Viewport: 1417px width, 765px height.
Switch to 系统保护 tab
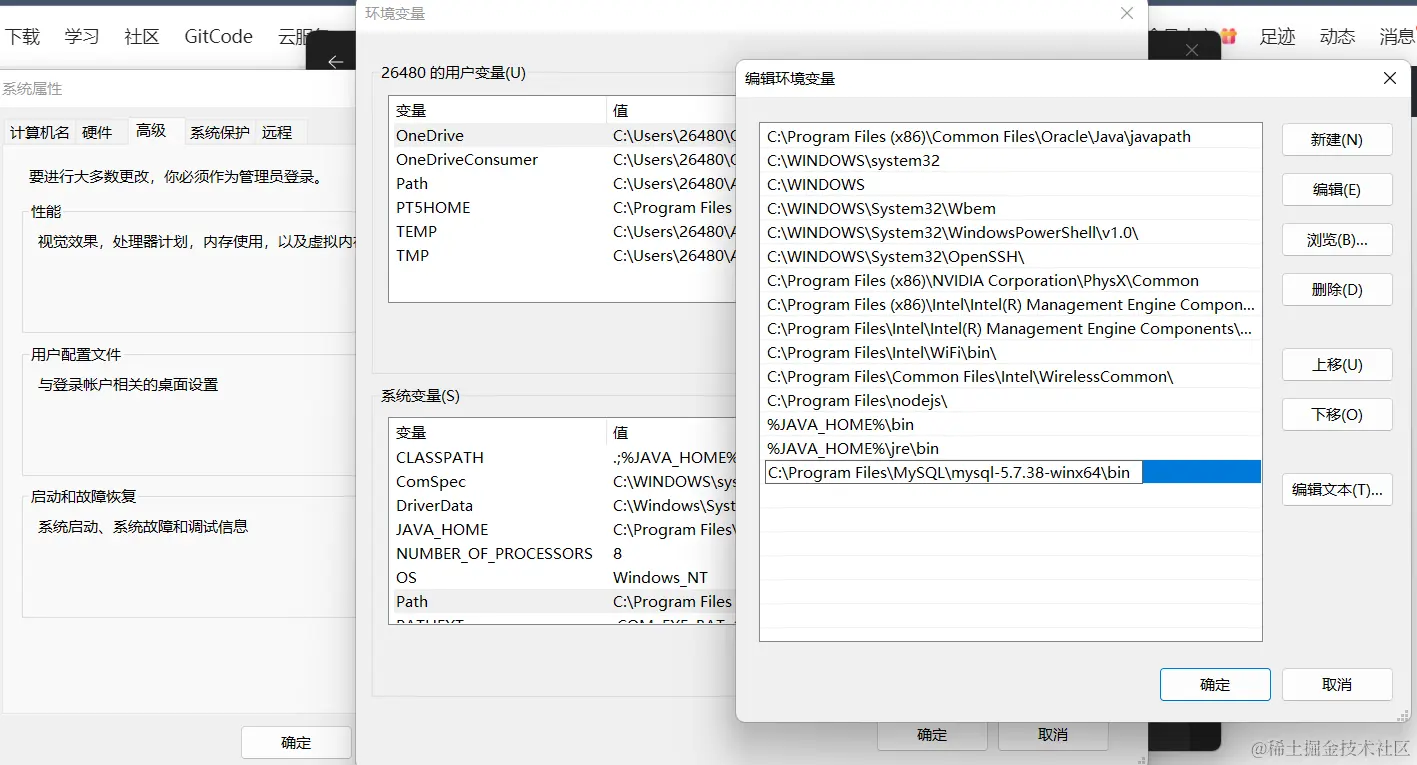[x=220, y=132]
